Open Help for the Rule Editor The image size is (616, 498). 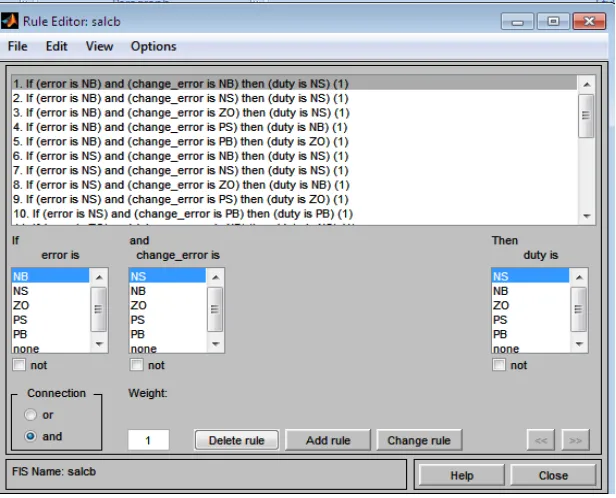(462, 475)
